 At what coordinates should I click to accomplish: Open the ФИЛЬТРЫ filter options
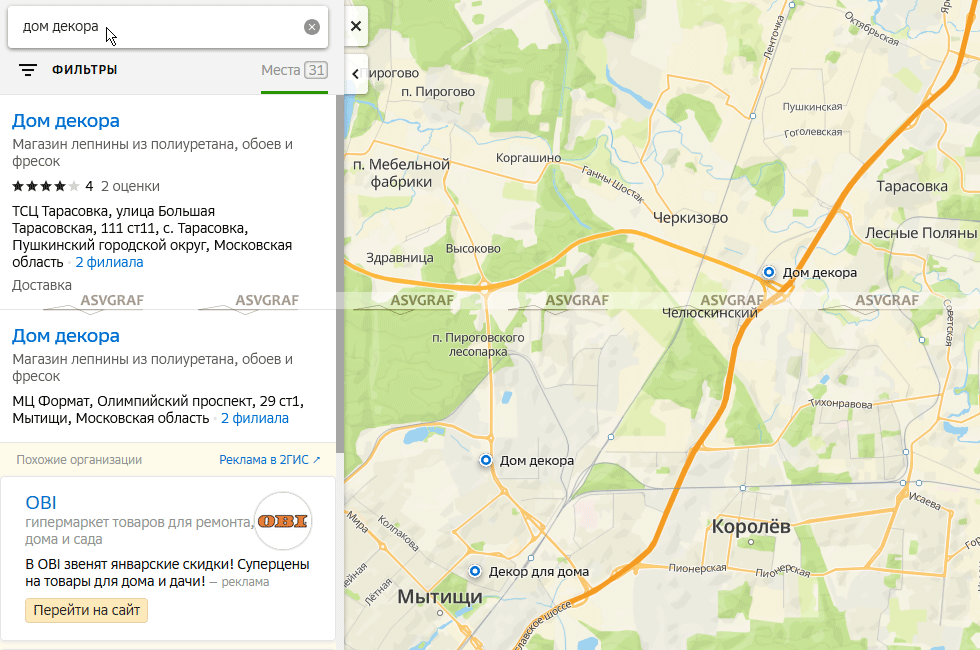pos(84,70)
